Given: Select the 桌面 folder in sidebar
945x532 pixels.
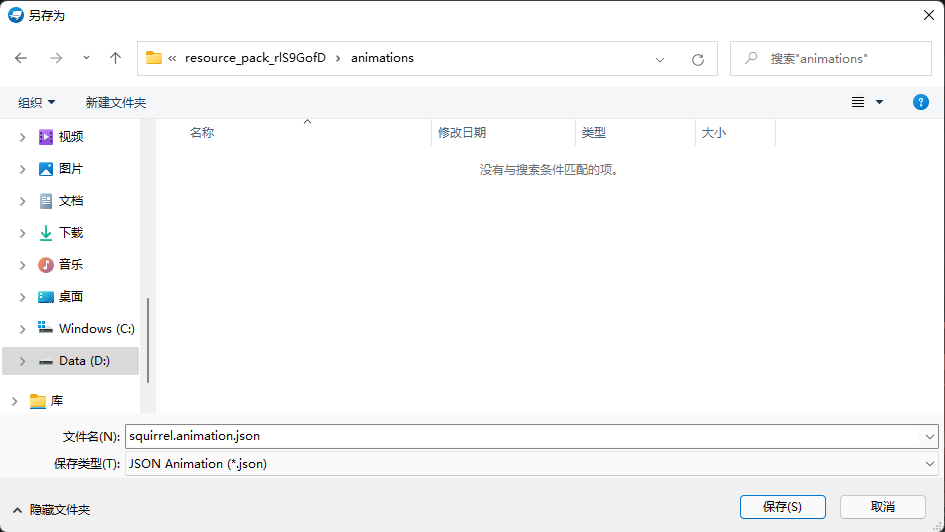Looking at the screenshot, I should pyautogui.click(x=71, y=296).
